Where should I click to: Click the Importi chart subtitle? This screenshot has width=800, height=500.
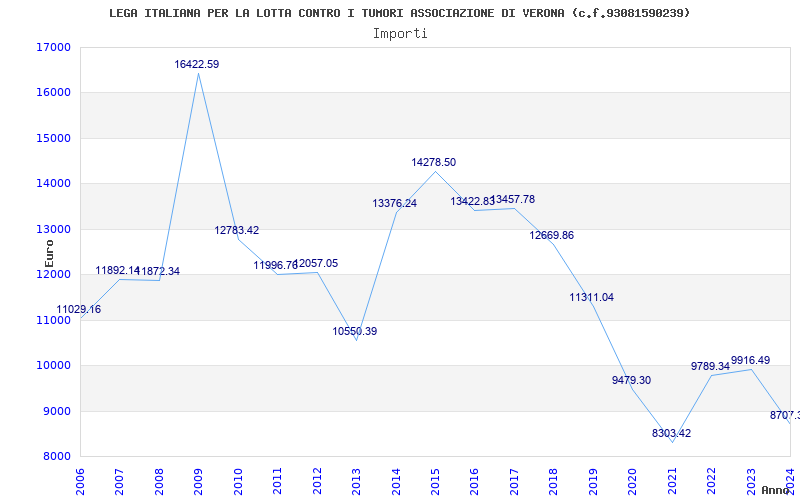pos(400,34)
